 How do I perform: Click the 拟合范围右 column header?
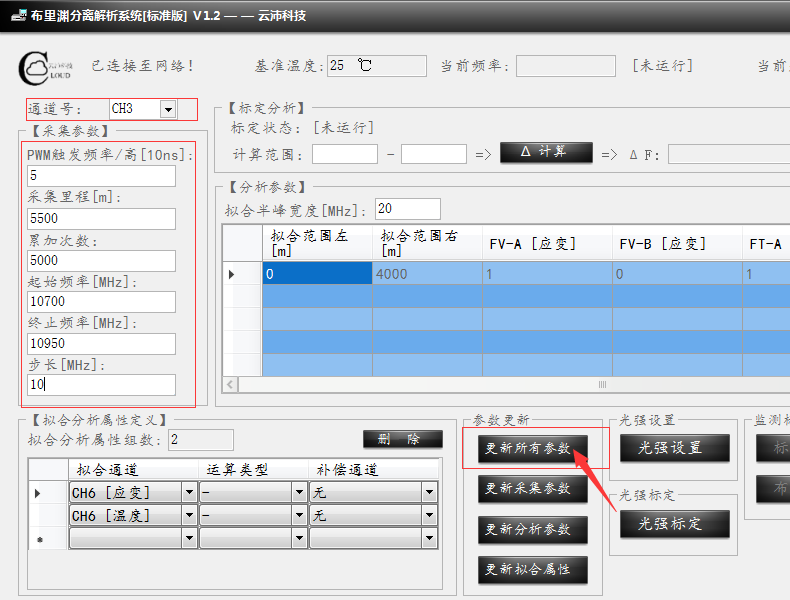click(427, 243)
